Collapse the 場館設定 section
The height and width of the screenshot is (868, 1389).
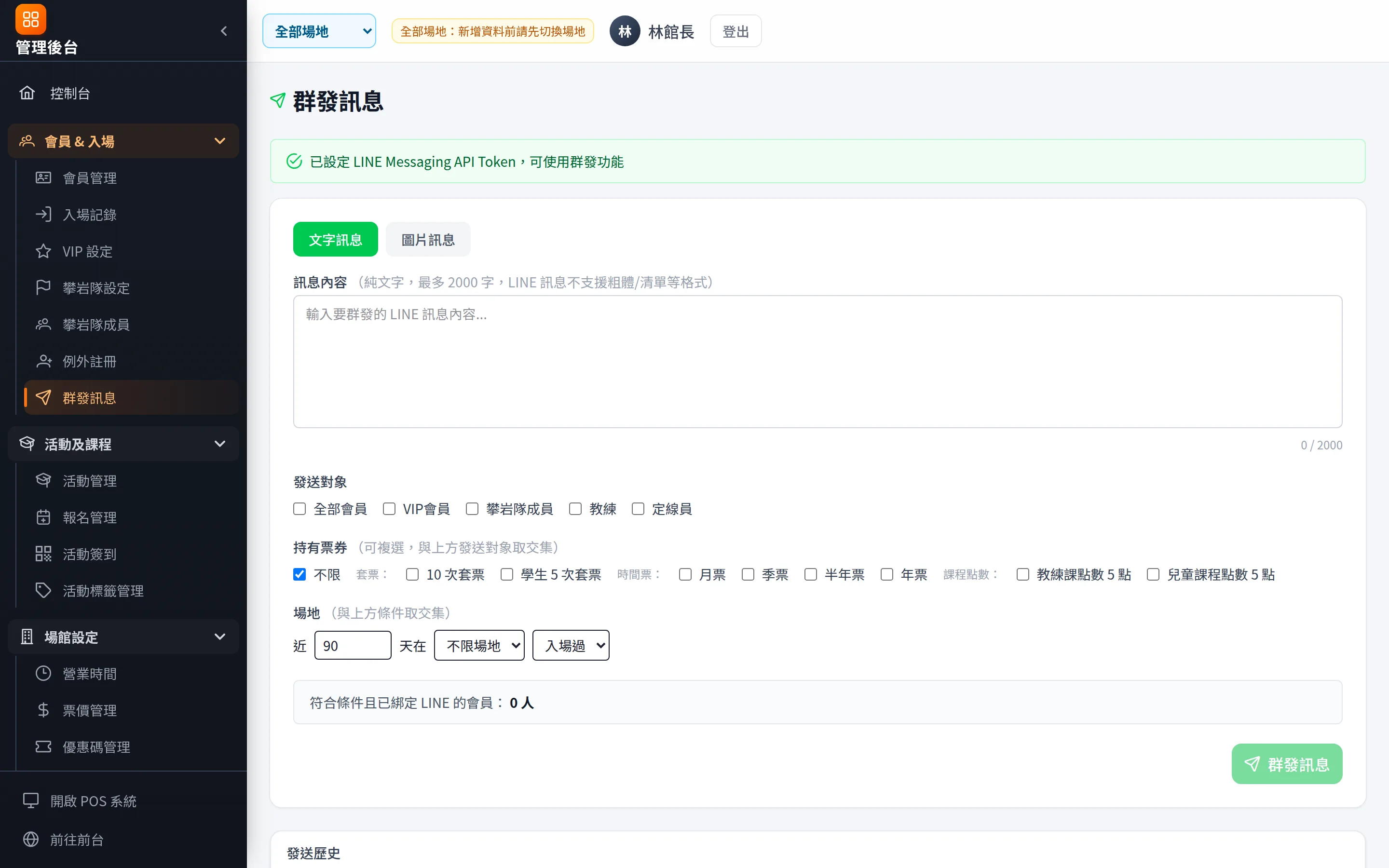tap(123, 637)
